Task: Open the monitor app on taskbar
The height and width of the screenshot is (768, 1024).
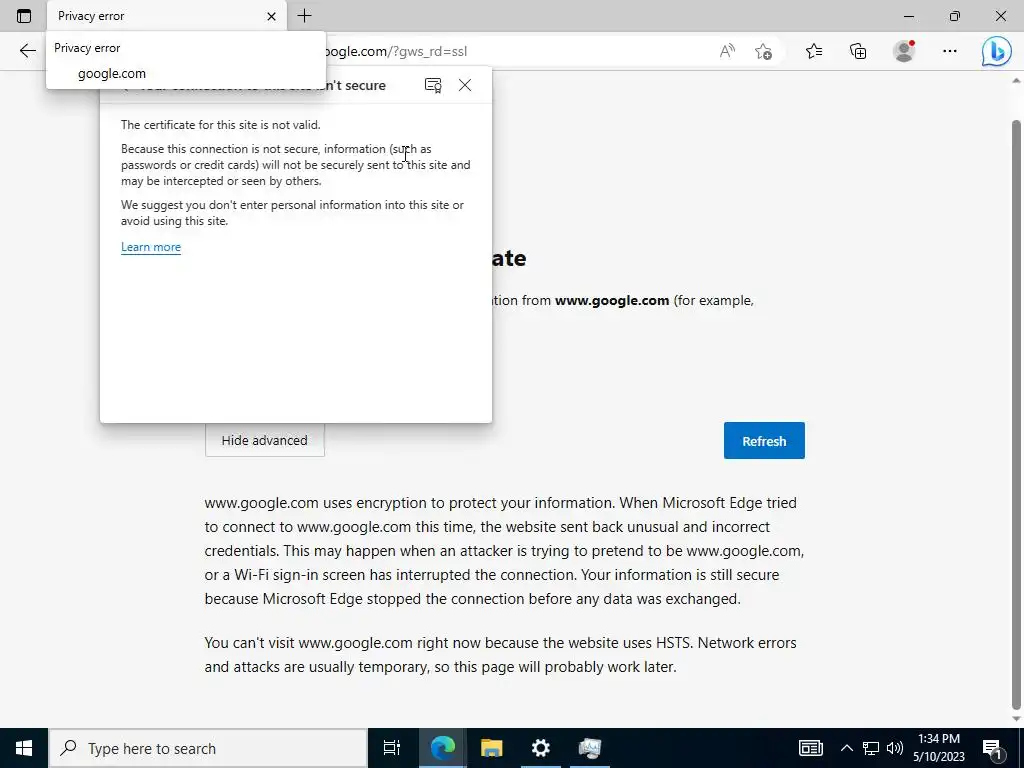Action: point(590,748)
